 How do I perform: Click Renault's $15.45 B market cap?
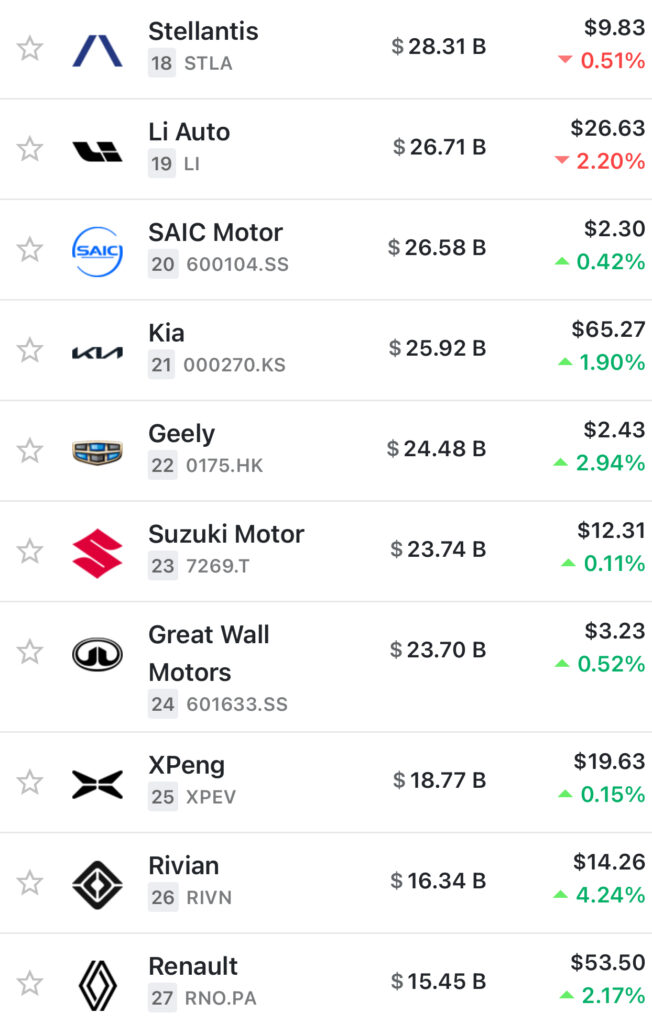point(438,982)
